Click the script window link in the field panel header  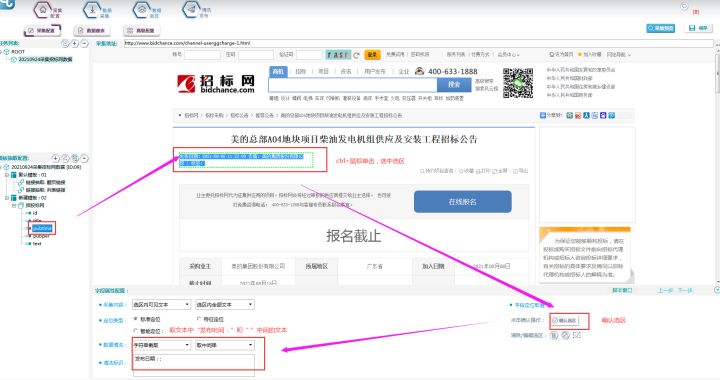coord(623,291)
